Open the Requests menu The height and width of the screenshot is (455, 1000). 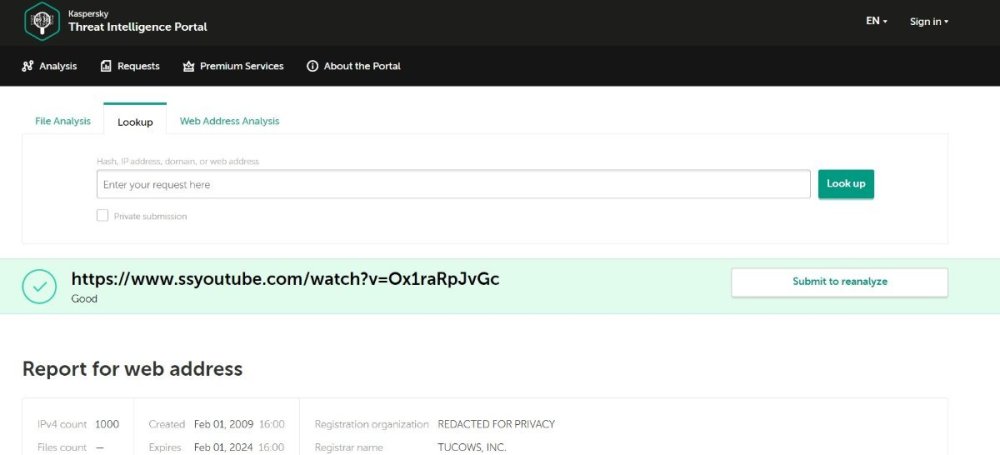[x=130, y=66]
